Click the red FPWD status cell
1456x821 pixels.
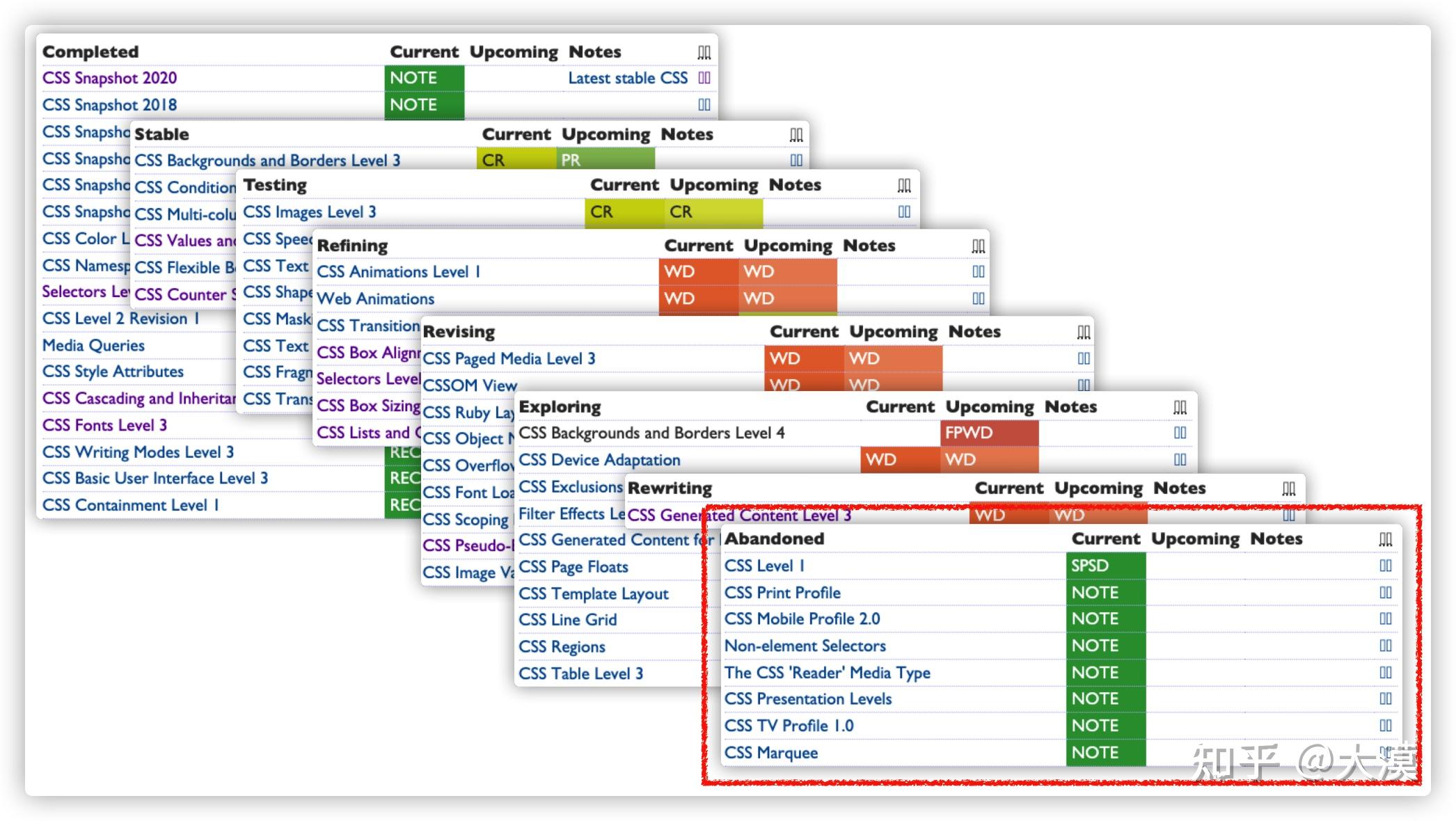pyautogui.click(x=988, y=433)
